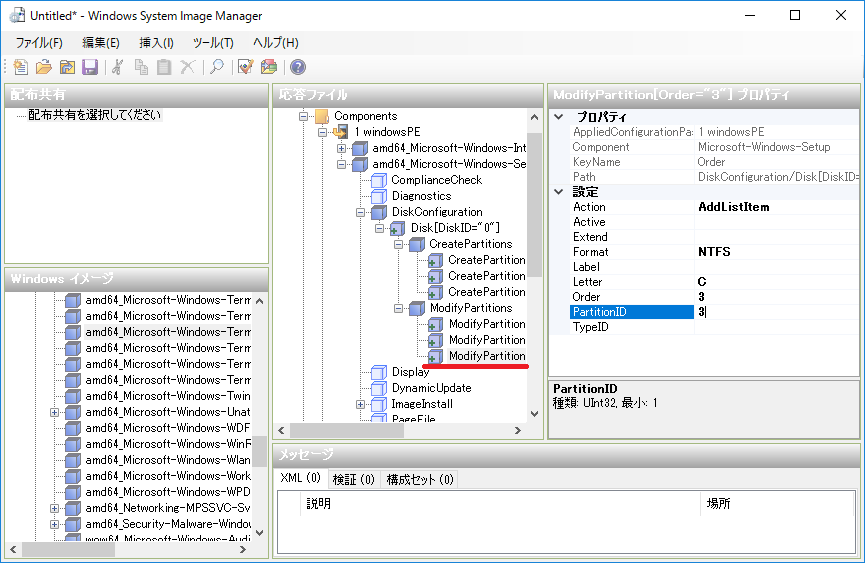Switch to the 検証 (0) tab
This screenshot has height=563, width=865.
click(x=354, y=480)
